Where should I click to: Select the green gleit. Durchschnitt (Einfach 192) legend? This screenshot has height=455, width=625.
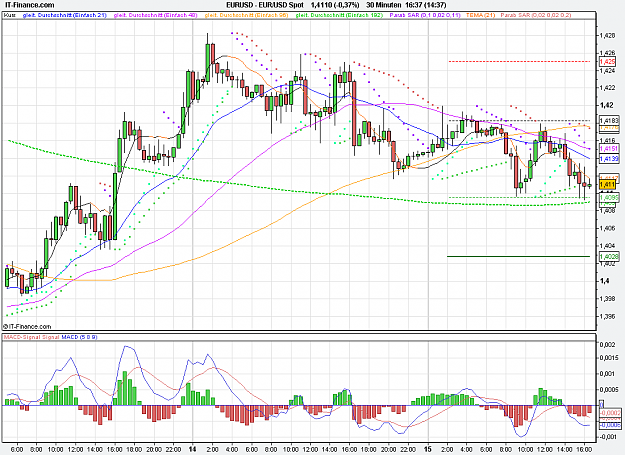tap(339, 15)
